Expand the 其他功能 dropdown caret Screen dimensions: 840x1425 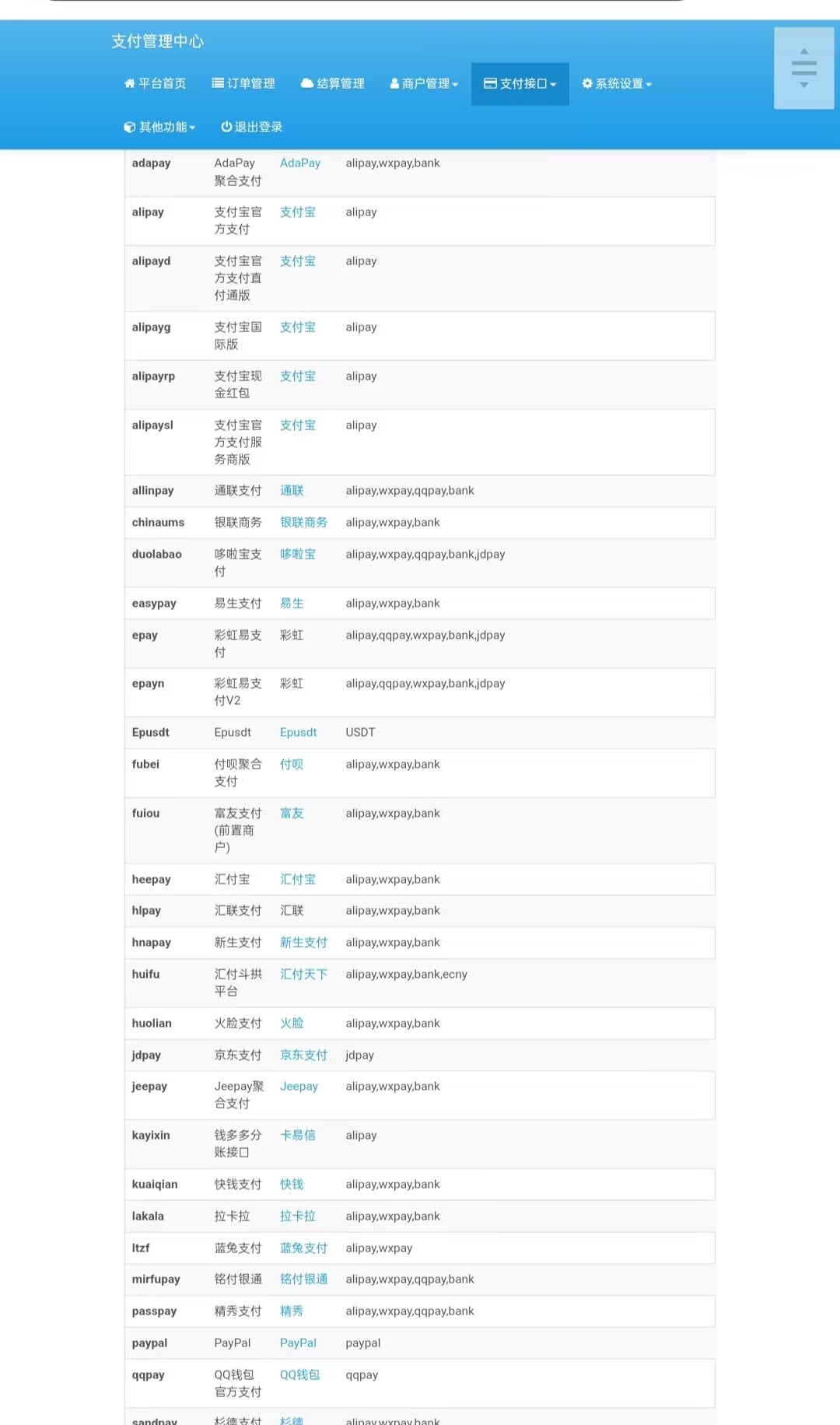click(x=192, y=128)
